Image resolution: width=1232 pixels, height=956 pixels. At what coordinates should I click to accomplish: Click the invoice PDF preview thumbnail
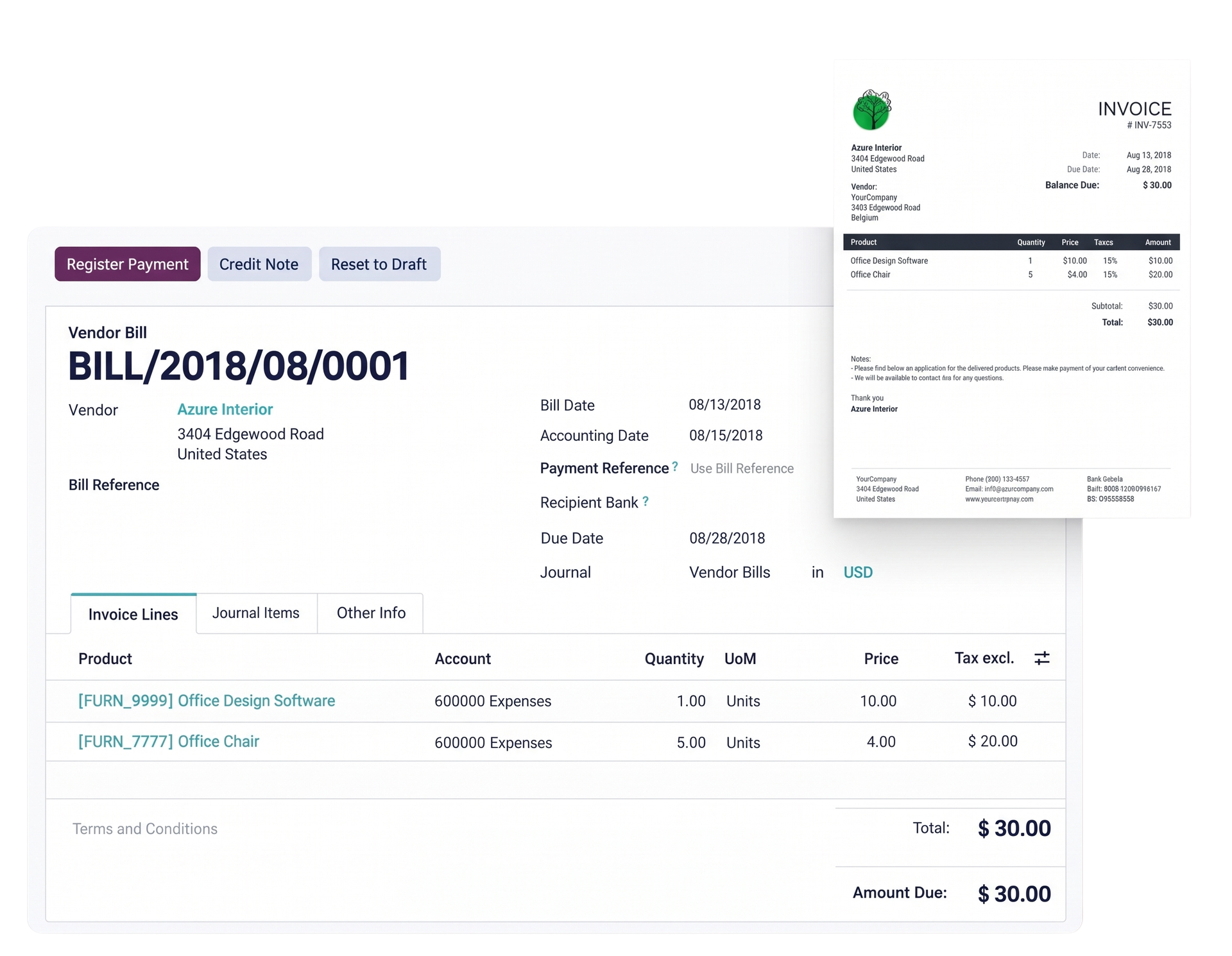(1012, 289)
